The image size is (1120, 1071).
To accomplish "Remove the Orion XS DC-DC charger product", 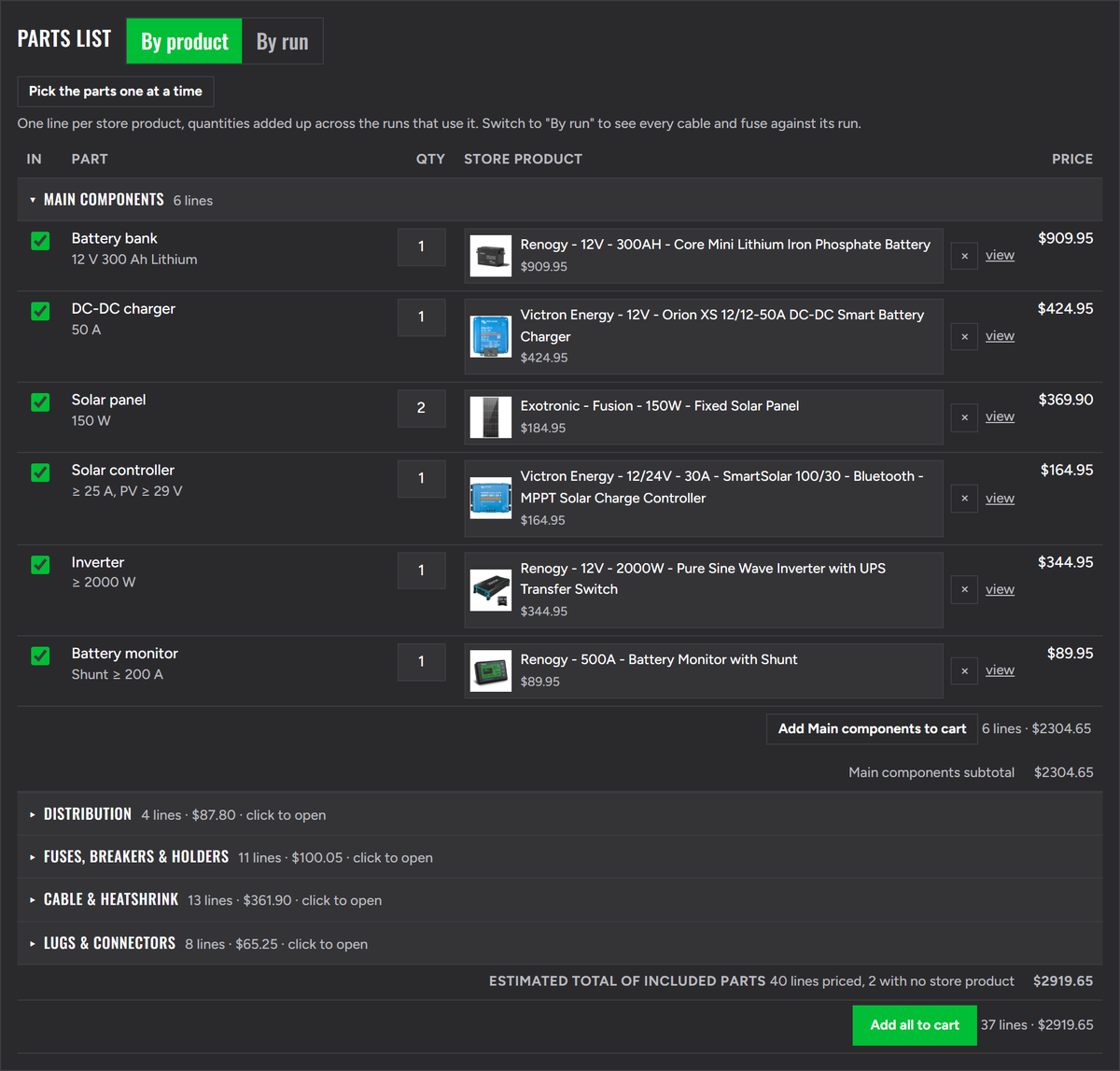I will coord(964,336).
